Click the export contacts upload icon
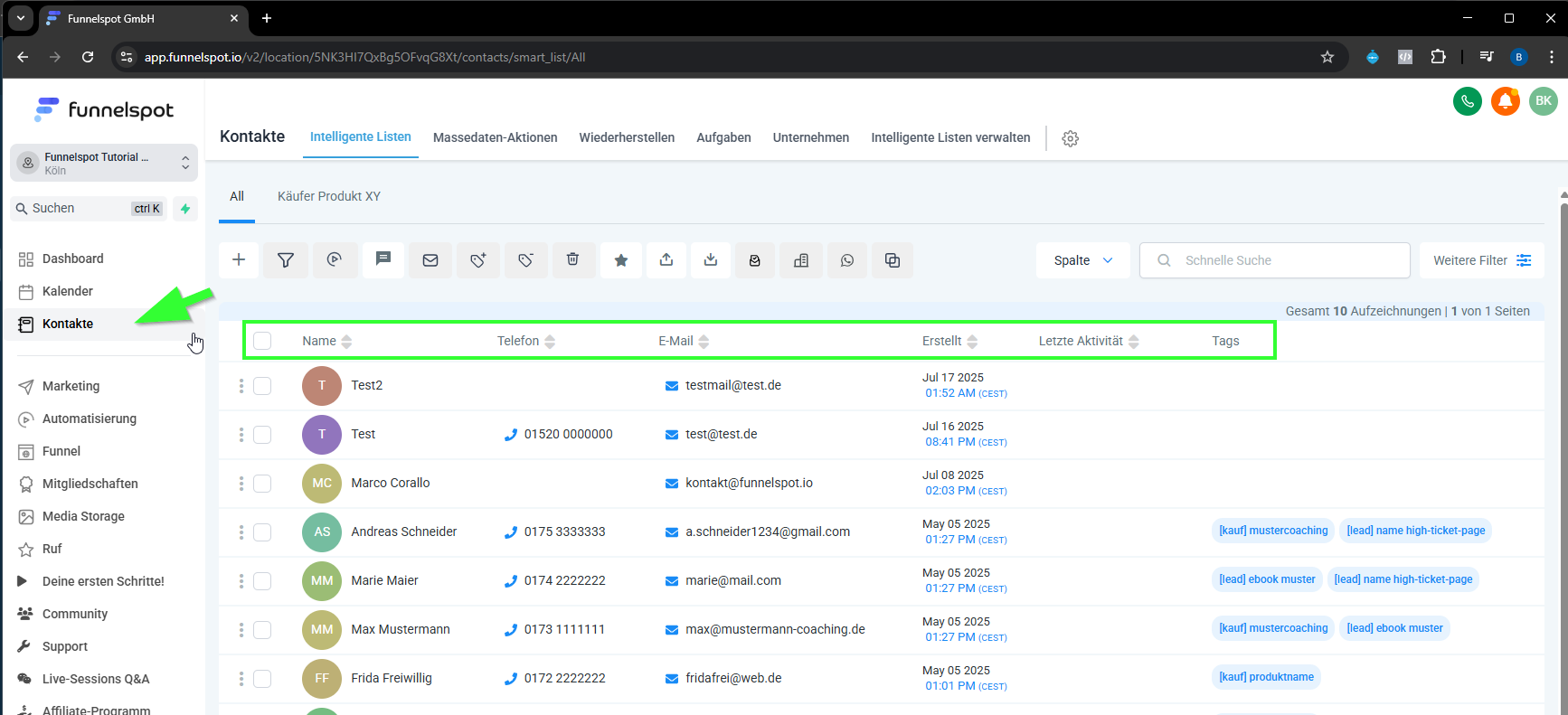This screenshot has height=715, width=1568. tap(666, 260)
